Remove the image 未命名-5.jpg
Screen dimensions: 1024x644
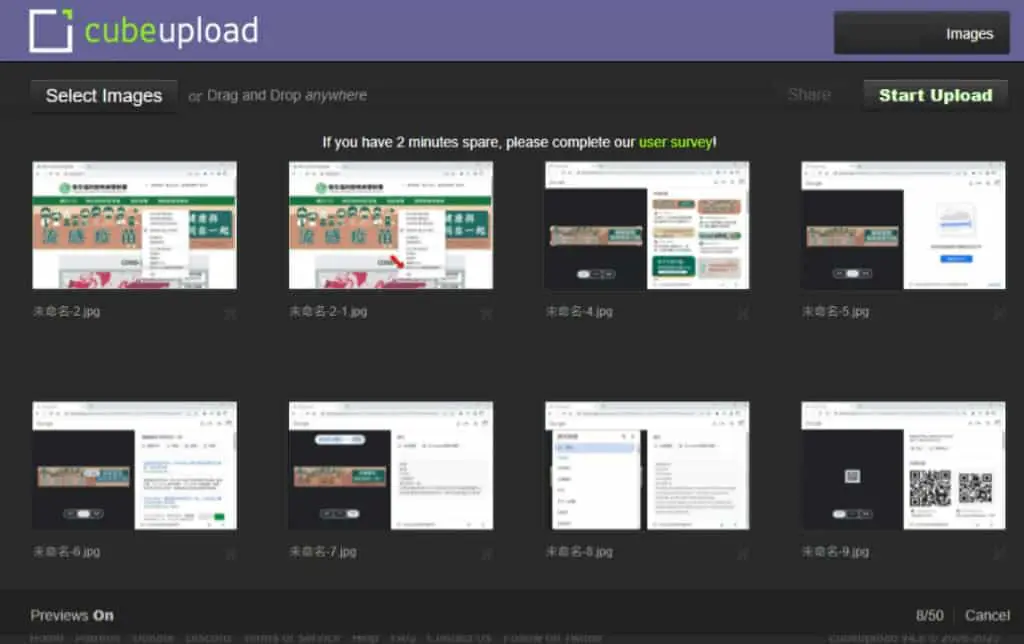(999, 314)
